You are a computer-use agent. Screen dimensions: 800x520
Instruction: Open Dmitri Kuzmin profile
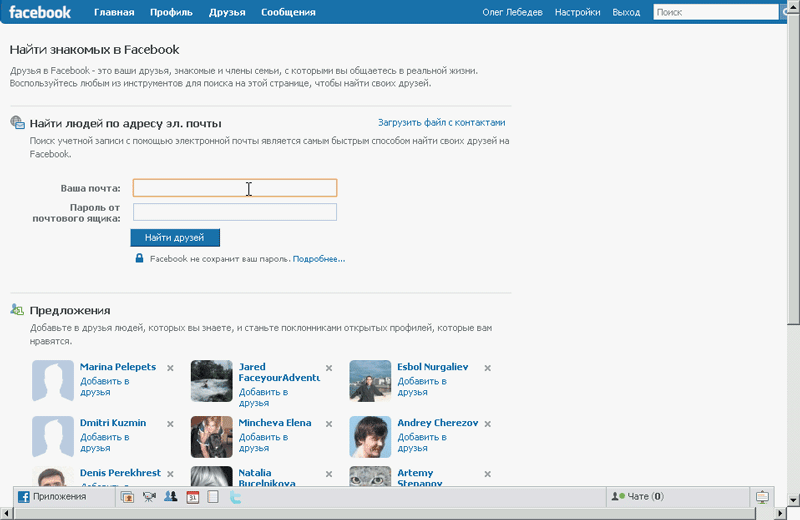coord(113,423)
